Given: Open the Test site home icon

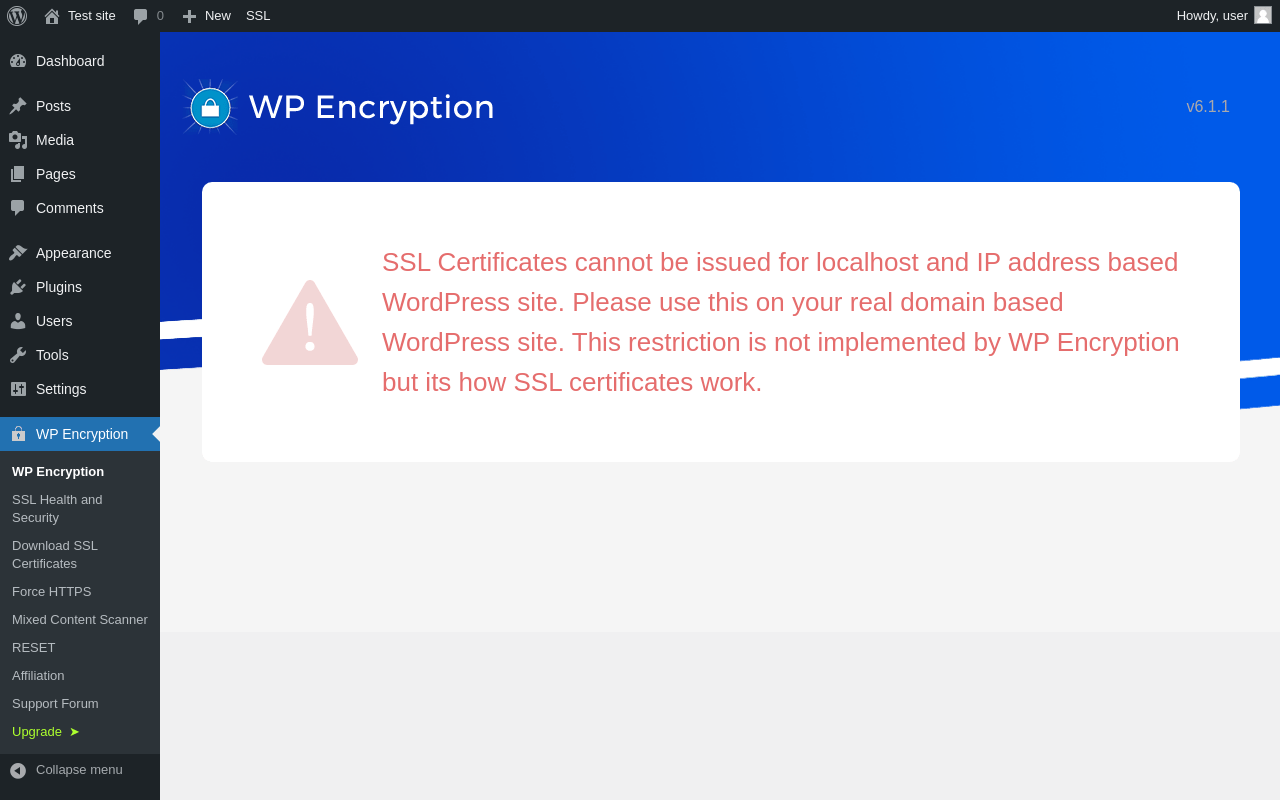Looking at the screenshot, I should [x=52, y=16].
